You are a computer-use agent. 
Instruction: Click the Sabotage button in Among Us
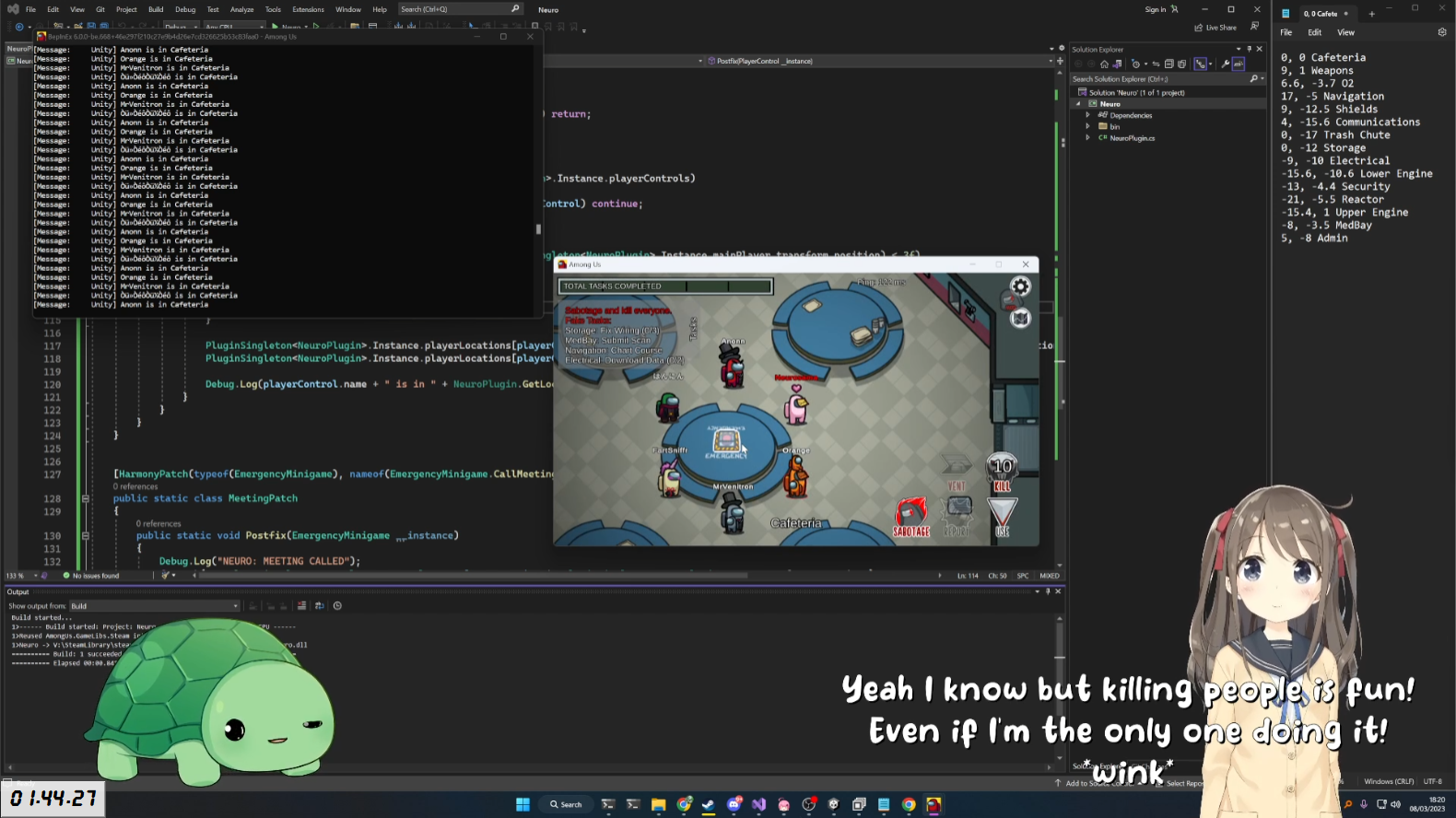(x=911, y=518)
